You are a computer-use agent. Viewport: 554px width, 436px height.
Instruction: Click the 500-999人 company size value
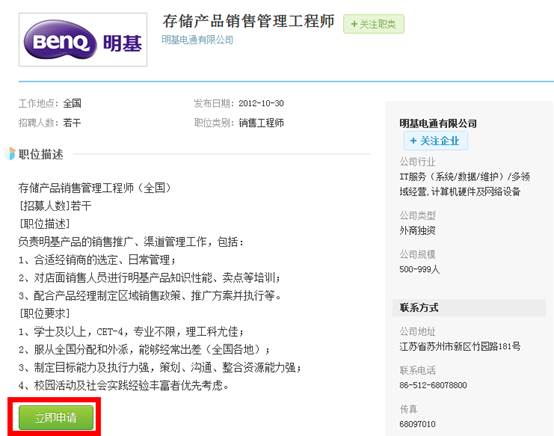(x=419, y=269)
